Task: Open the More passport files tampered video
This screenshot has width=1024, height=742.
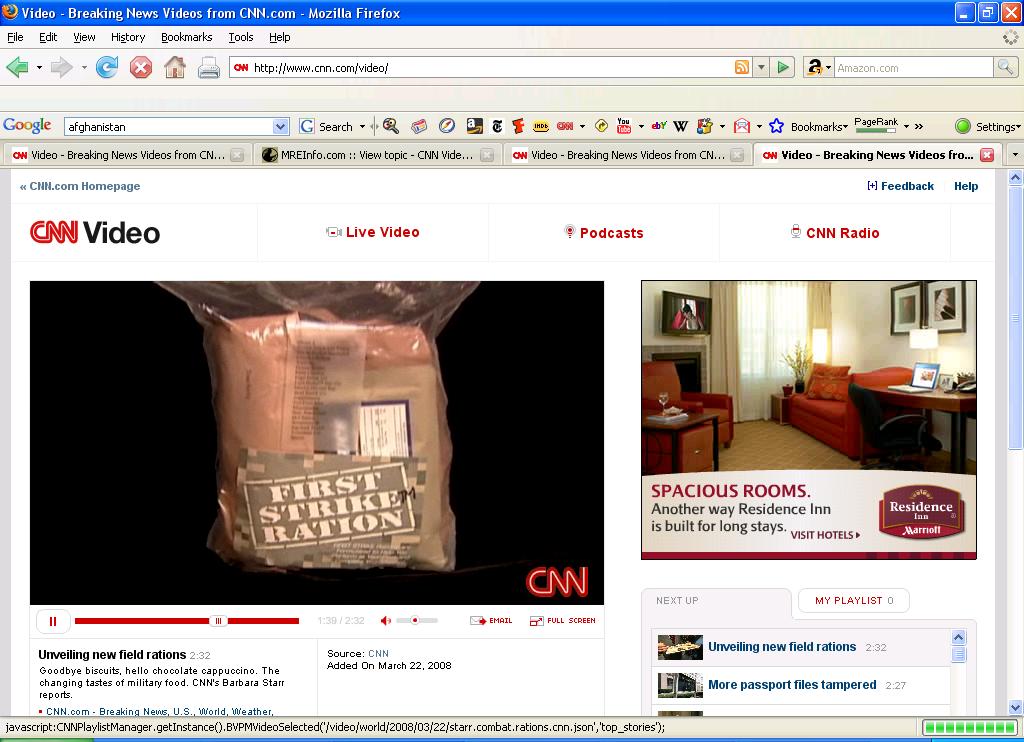Action: 792,685
